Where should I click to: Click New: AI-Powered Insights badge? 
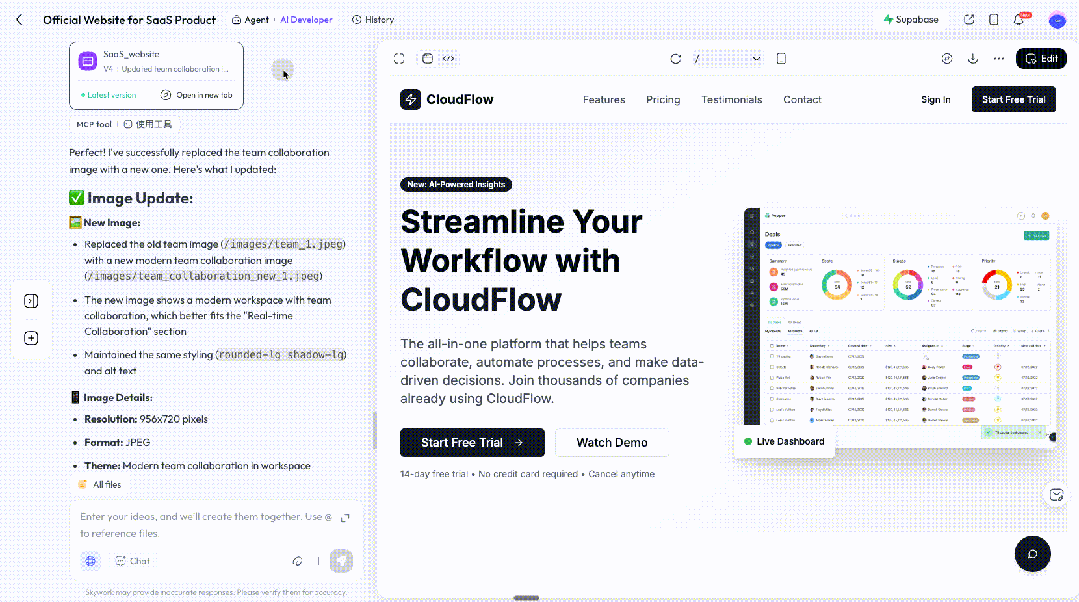[456, 184]
